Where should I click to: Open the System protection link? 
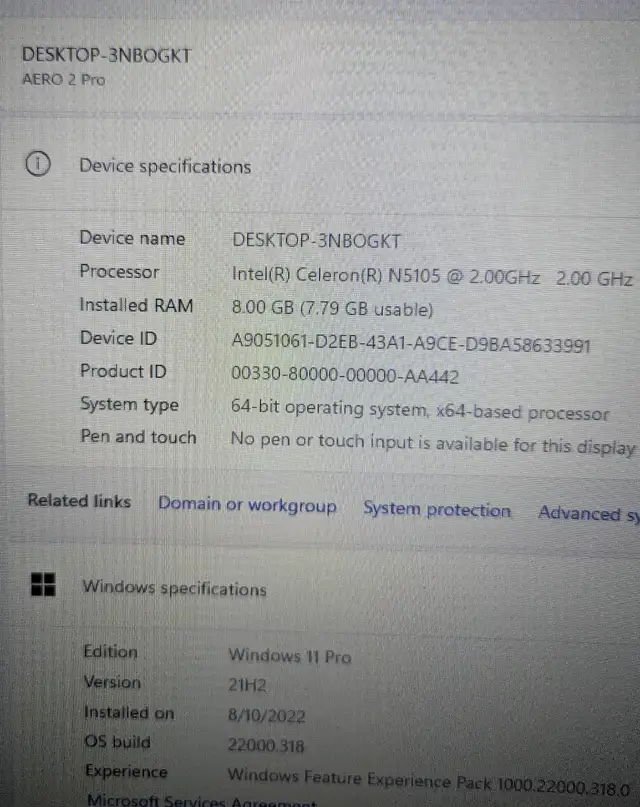pos(437,510)
